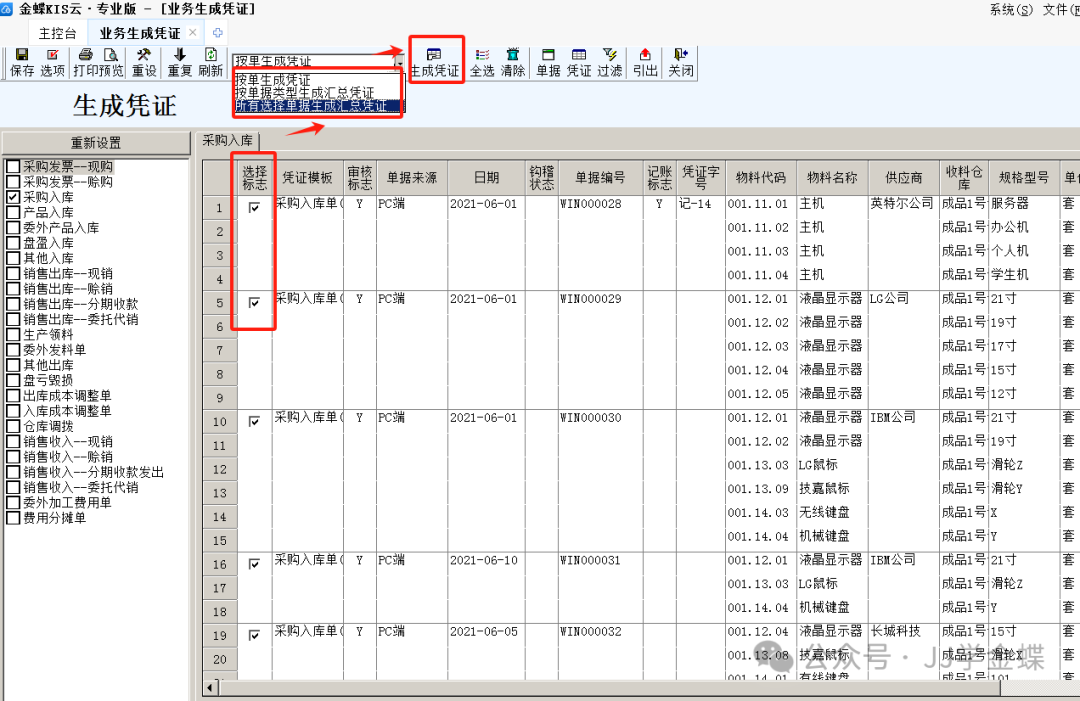Open 打印预览 print preview
This screenshot has width=1080, height=701.
click(98, 63)
